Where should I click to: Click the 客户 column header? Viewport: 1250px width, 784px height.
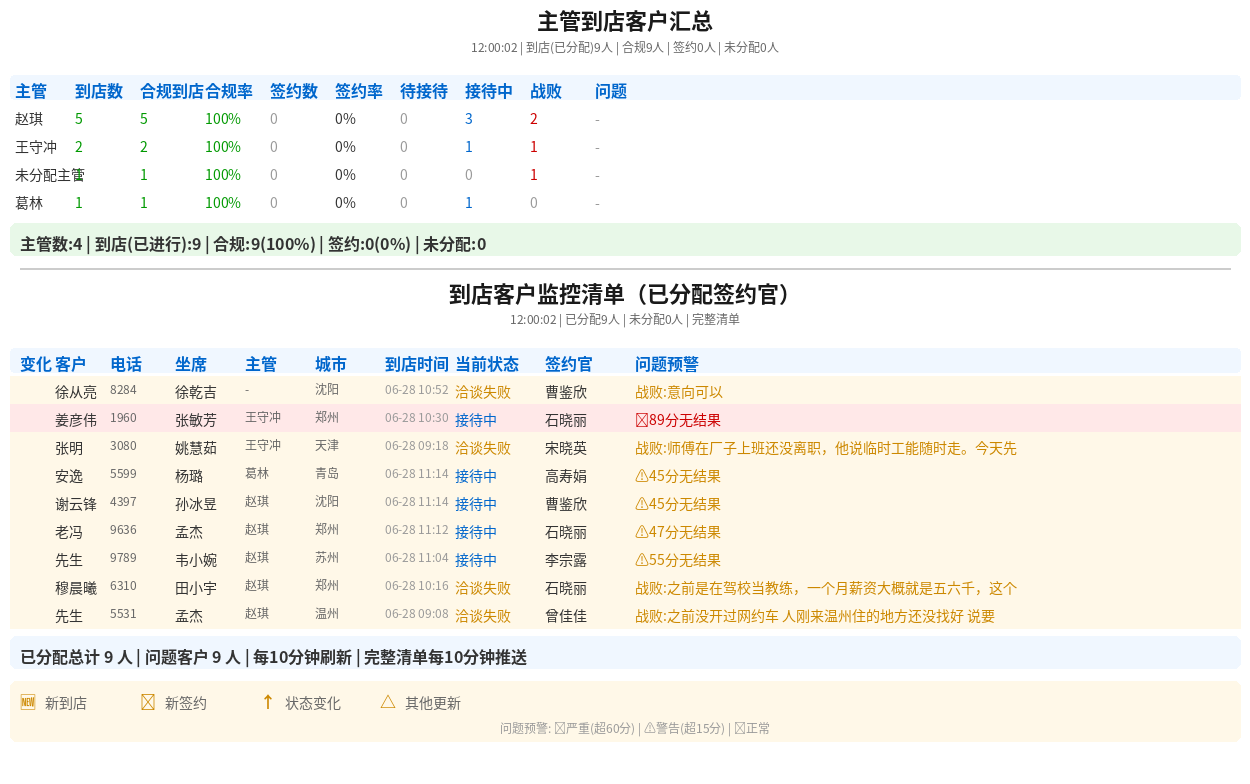(71, 364)
